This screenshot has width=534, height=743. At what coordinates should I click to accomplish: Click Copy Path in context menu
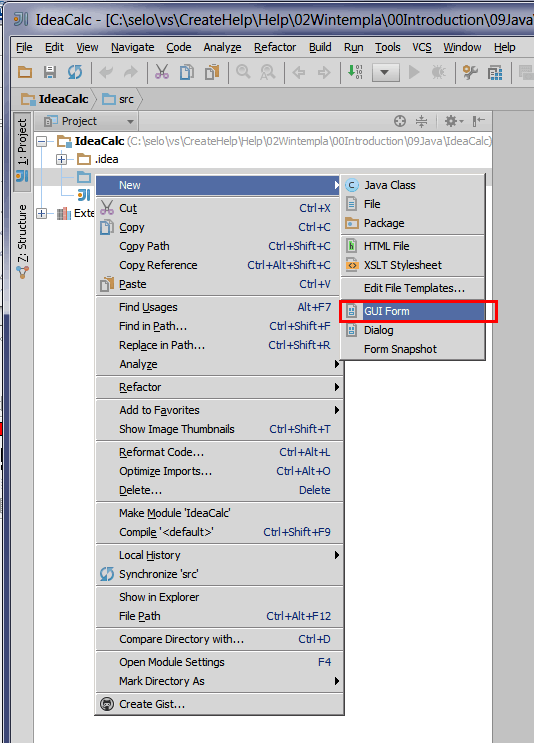(219, 246)
